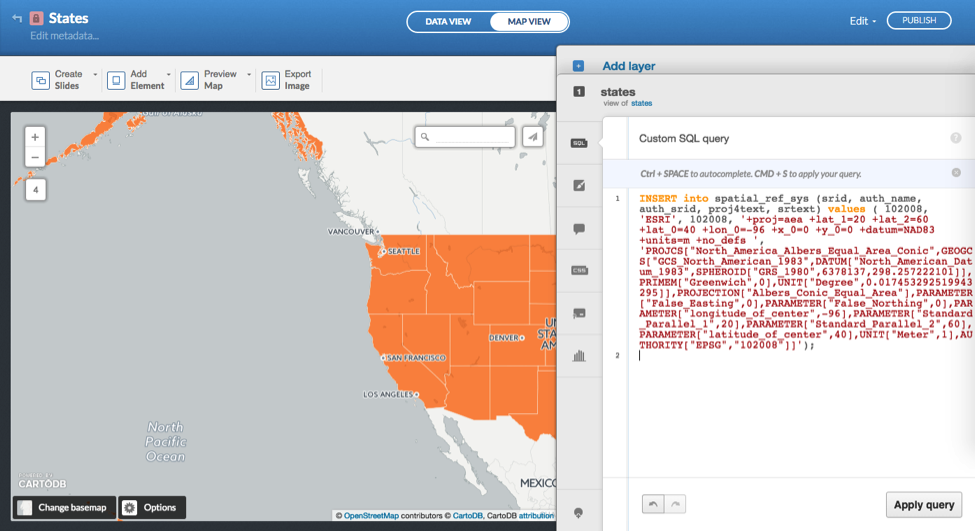
Task: Click the red lock privacy icon
Action: click(x=37, y=18)
